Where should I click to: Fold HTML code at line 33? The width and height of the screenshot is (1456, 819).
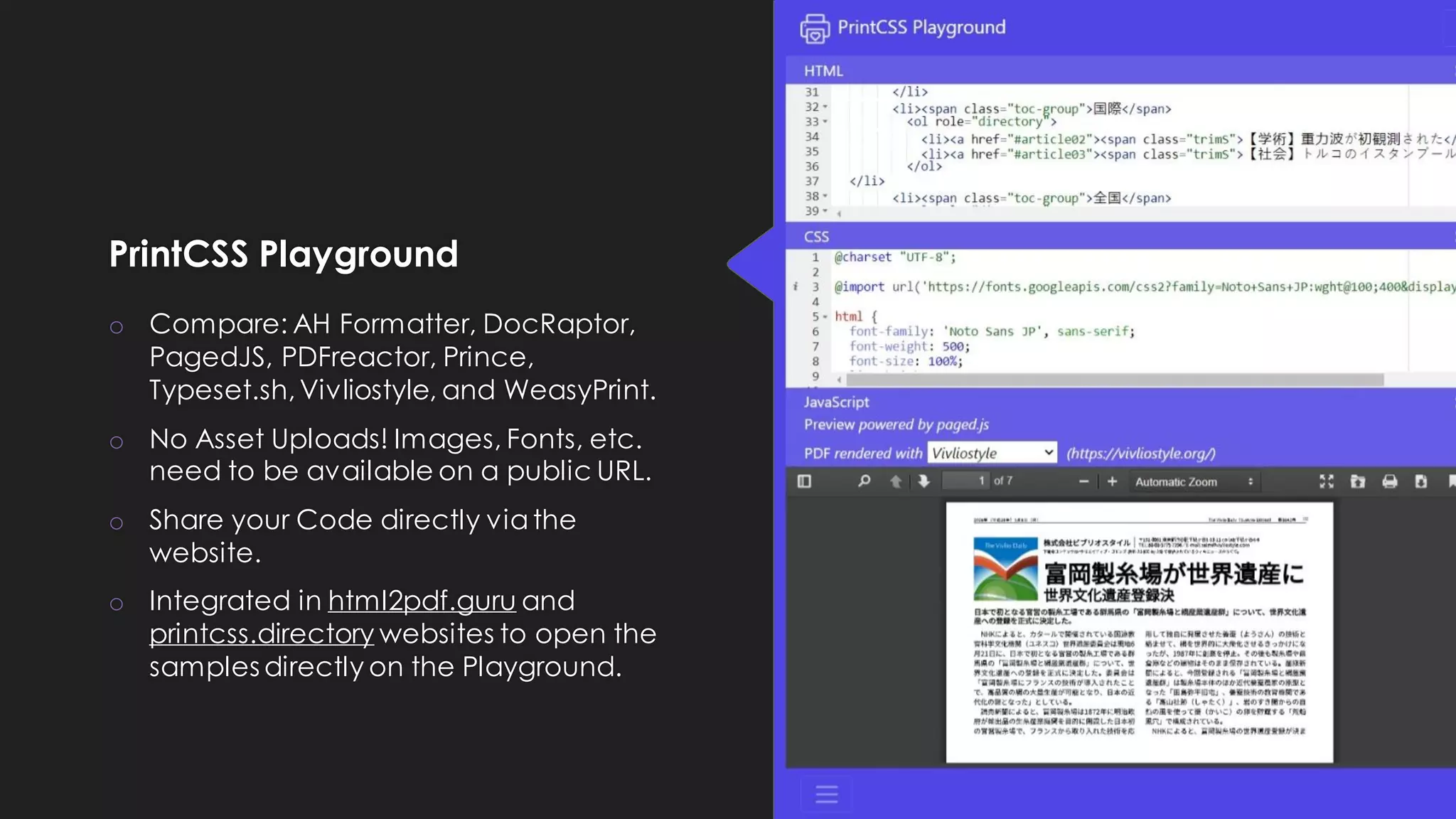[825, 122]
